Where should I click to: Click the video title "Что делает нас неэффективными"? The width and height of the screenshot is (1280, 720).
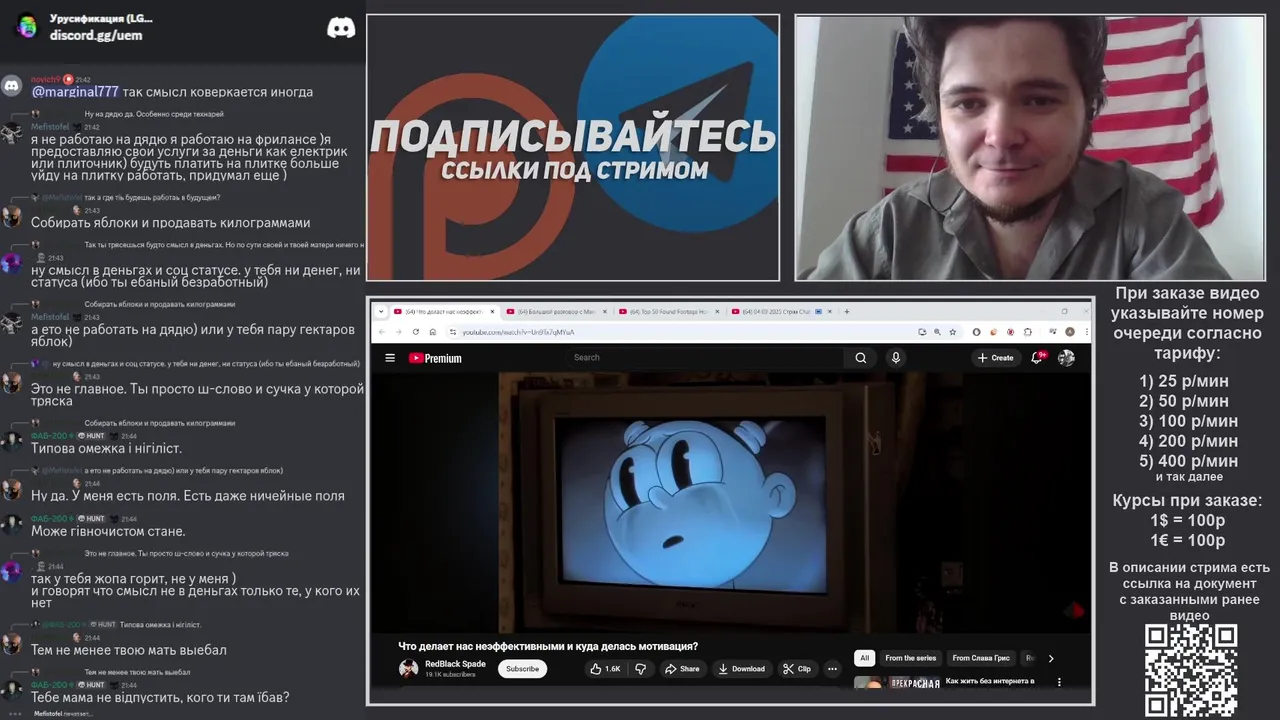tap(548, 646)
